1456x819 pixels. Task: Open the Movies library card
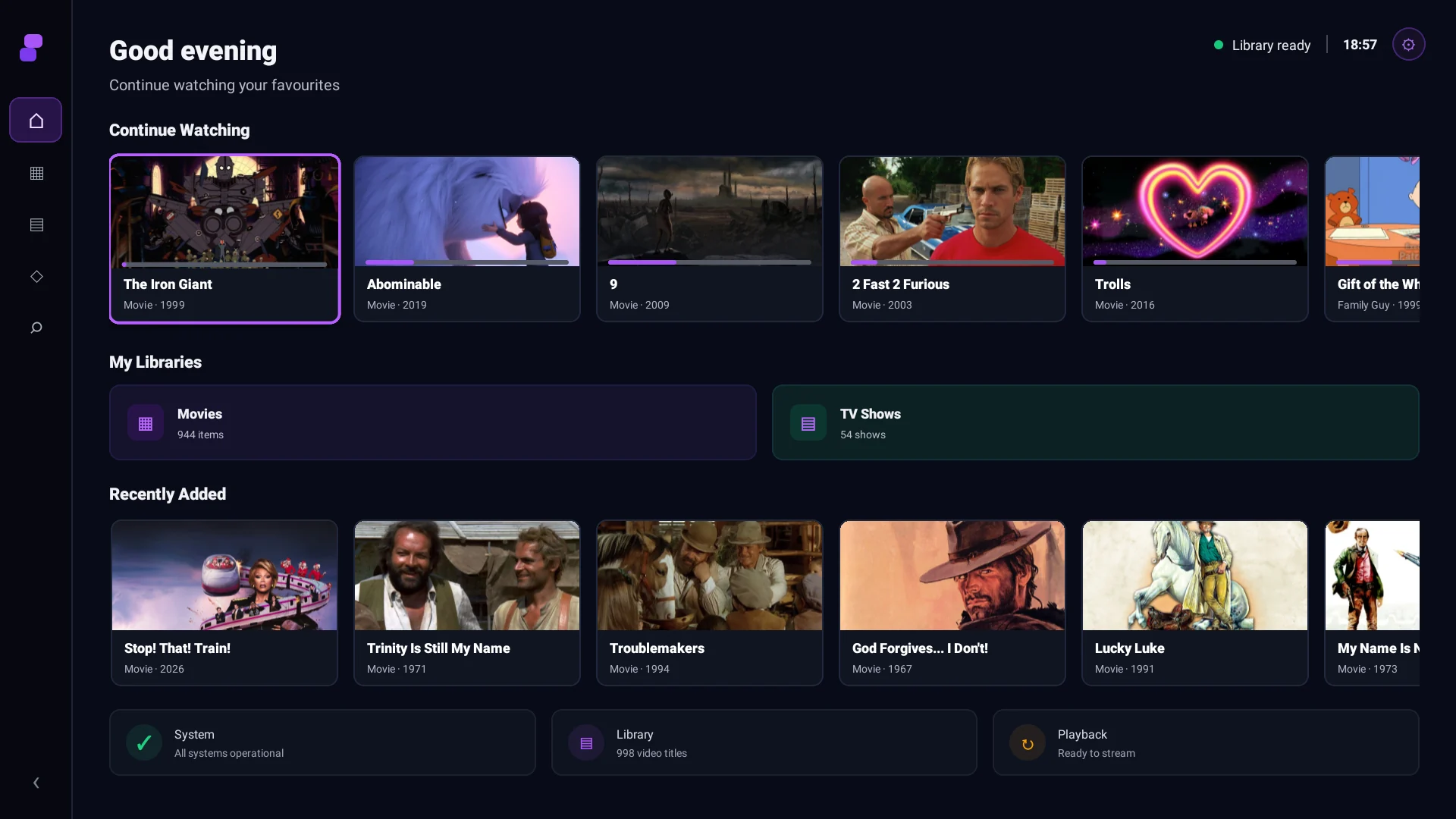pyautogui.click(x=433, y=422)
